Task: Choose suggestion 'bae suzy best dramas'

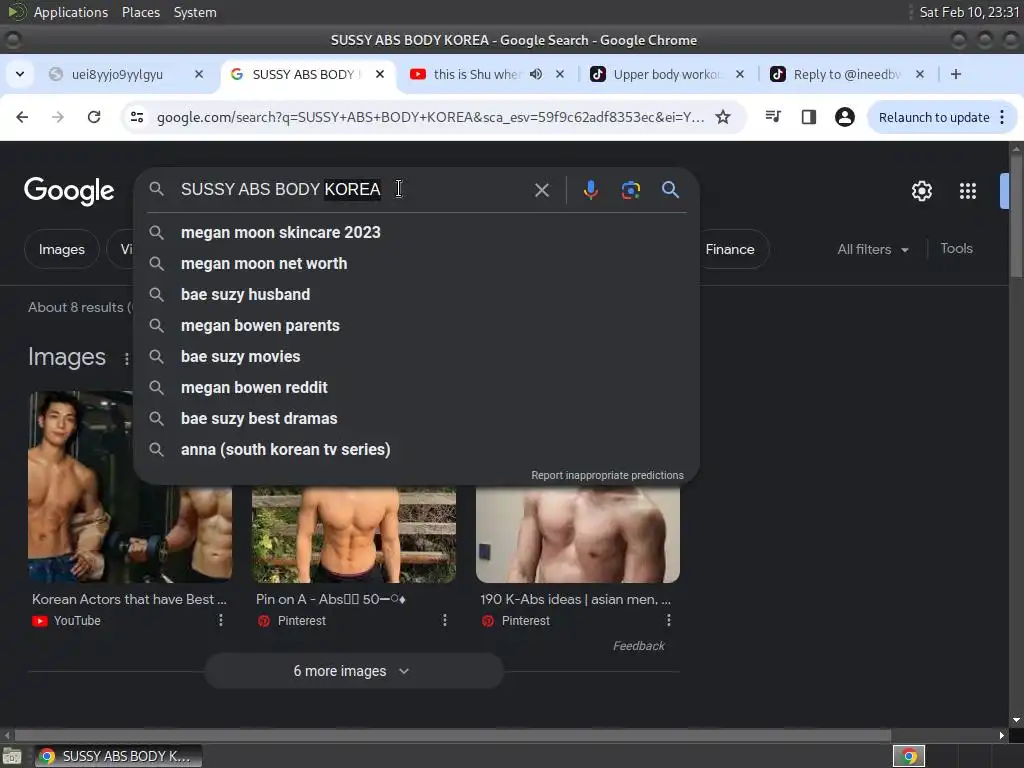Action: 416,419
